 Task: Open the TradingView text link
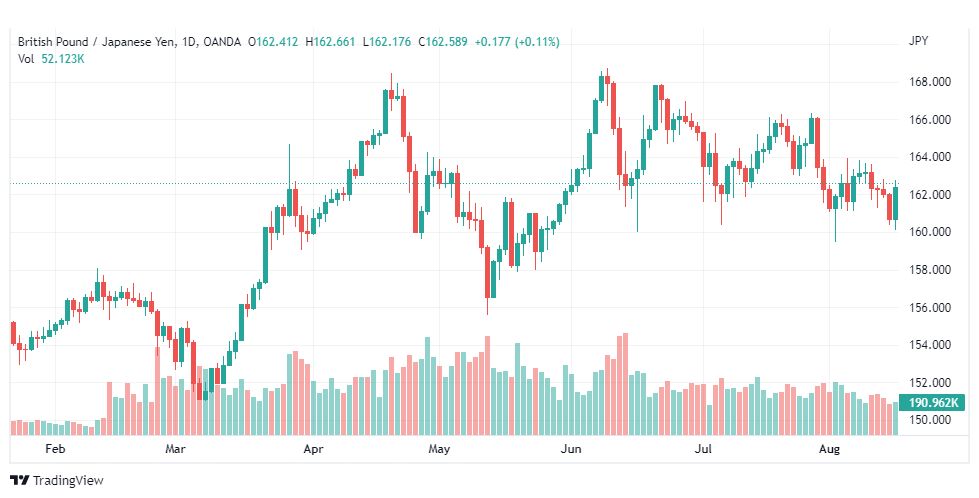pyautogui.click(x=68, y=481)
